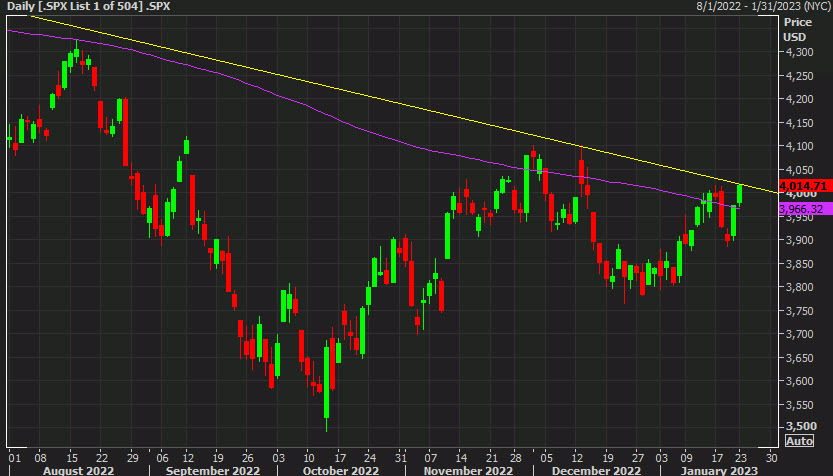Click the 4,250 price axis label
Viewport: 833px width, 476px height.
tap(800, 75)
